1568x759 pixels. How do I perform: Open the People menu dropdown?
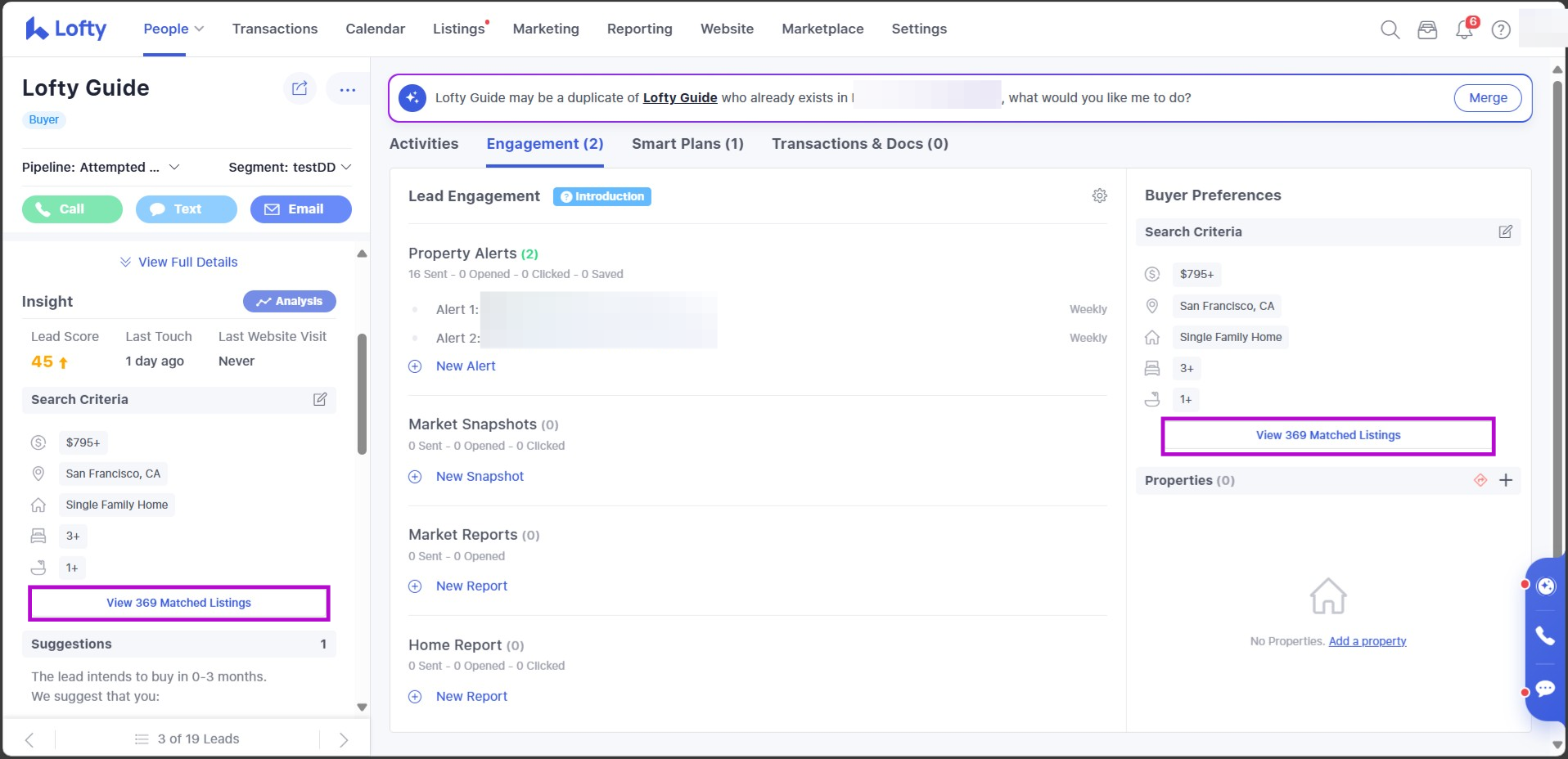(173, 29)
